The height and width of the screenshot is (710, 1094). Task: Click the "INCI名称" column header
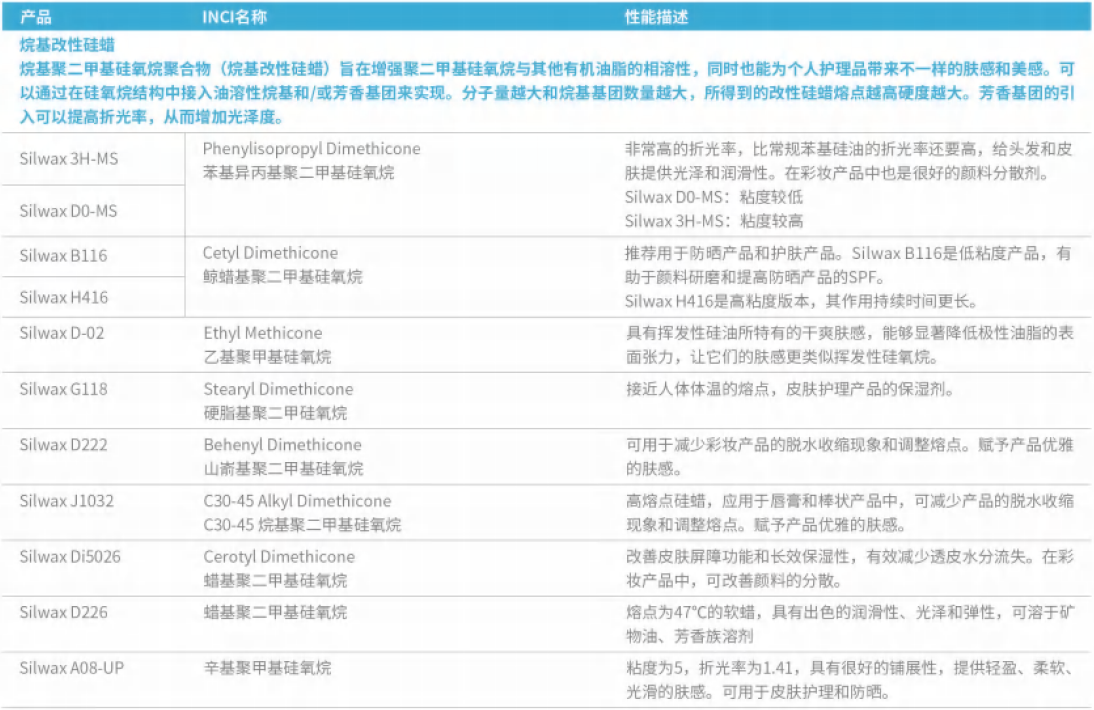click(x=234, y=17)
